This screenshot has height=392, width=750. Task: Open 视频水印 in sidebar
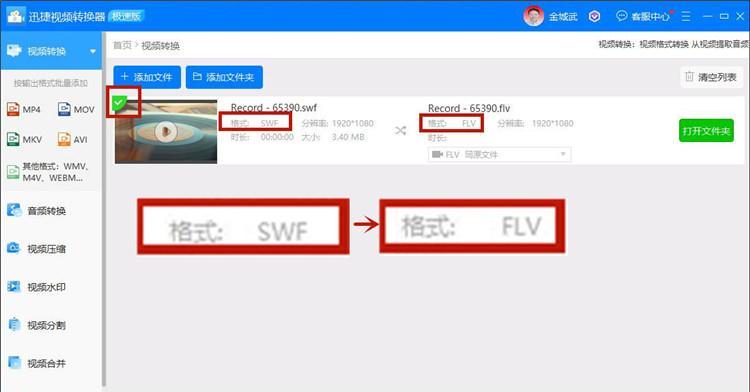37,287
